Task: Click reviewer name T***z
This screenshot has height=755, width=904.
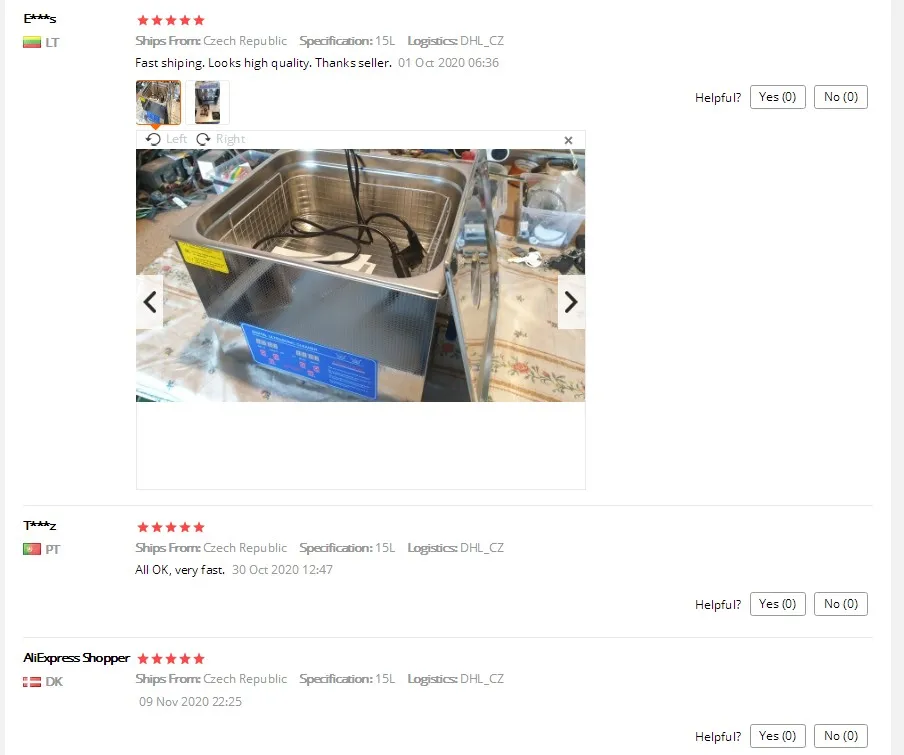Action: (x=40, y=526)
